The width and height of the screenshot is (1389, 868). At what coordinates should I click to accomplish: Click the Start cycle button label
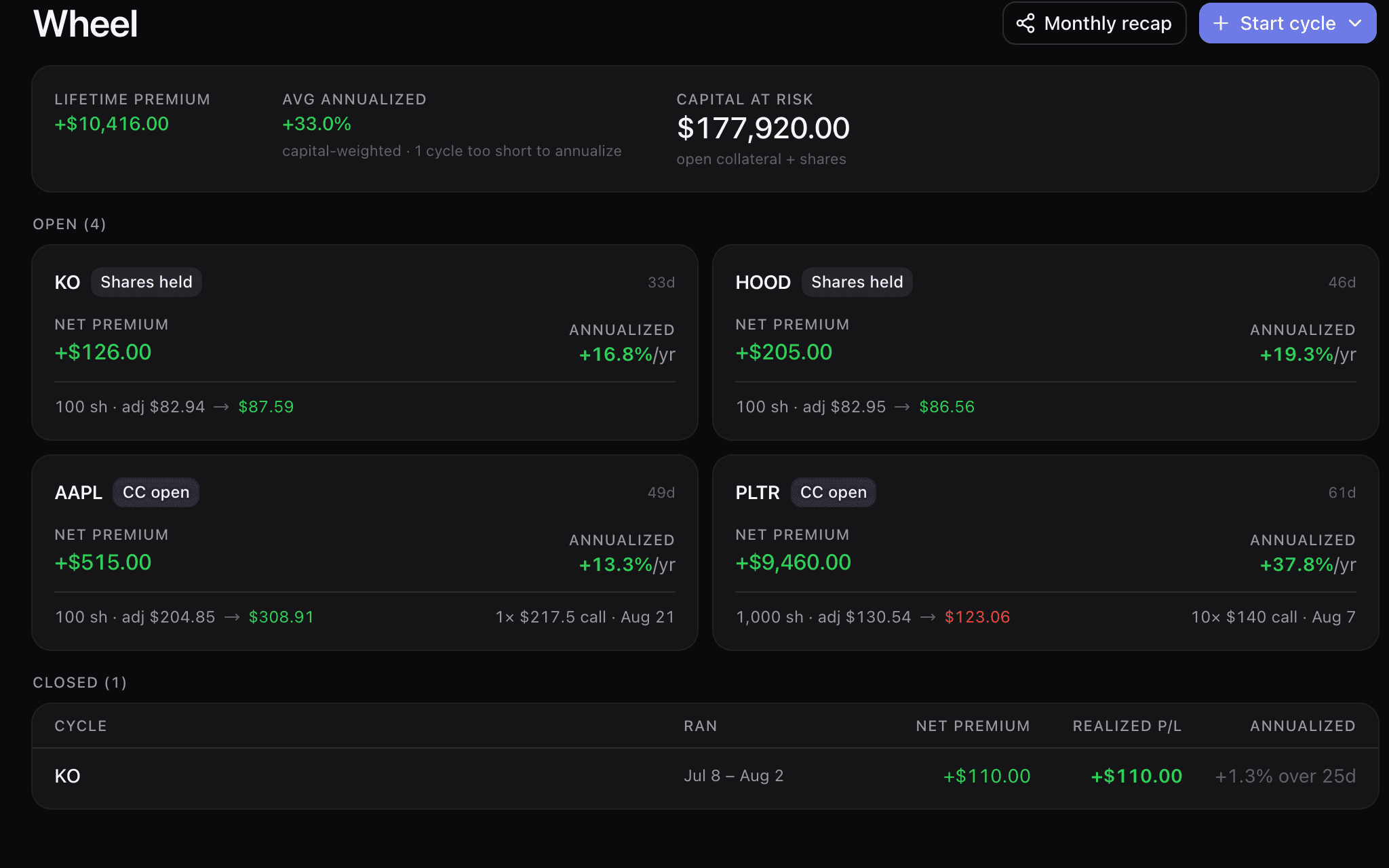(1287, 23)
